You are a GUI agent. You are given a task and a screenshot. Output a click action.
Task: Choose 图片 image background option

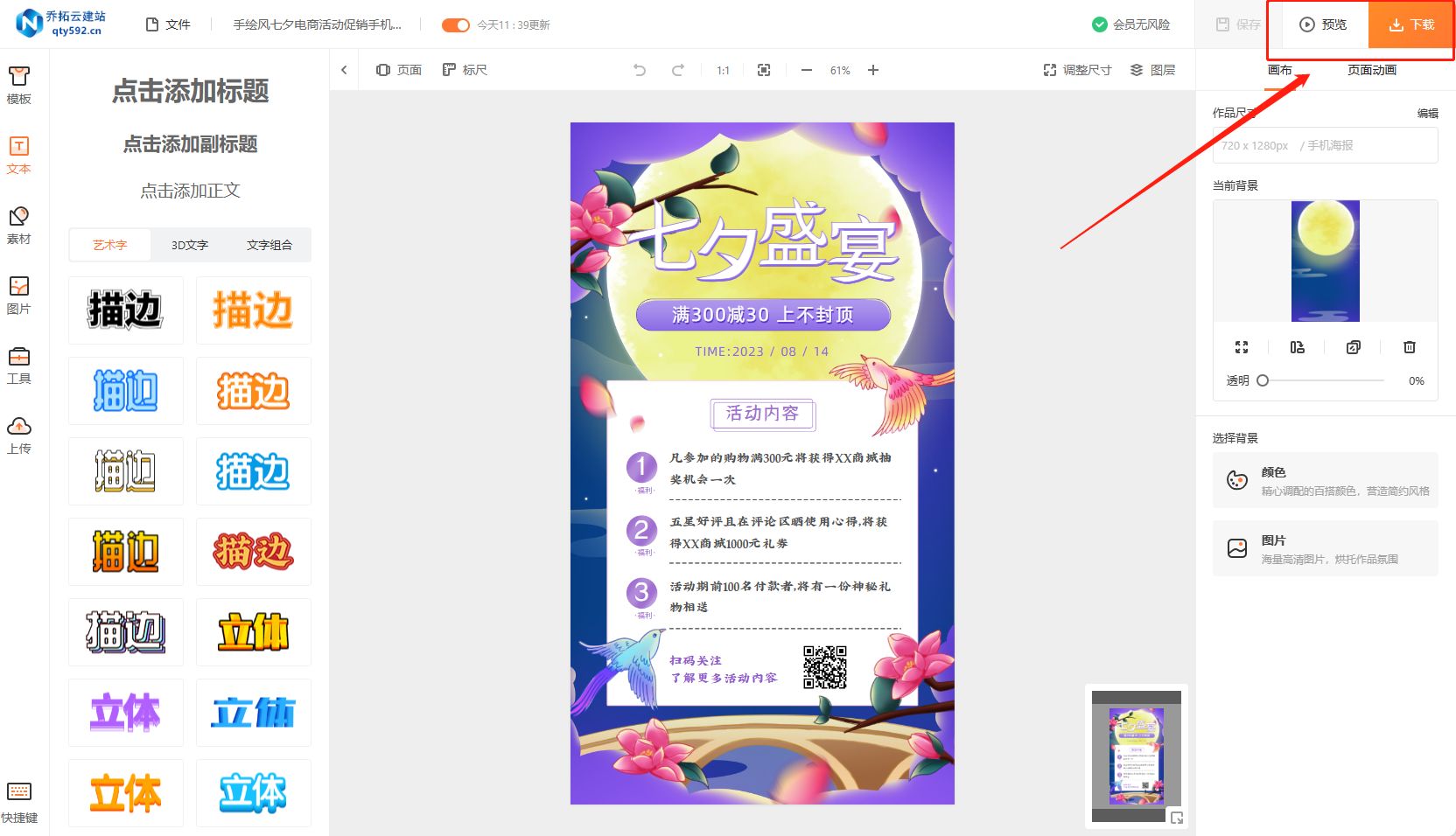[x=1325, y=548]
